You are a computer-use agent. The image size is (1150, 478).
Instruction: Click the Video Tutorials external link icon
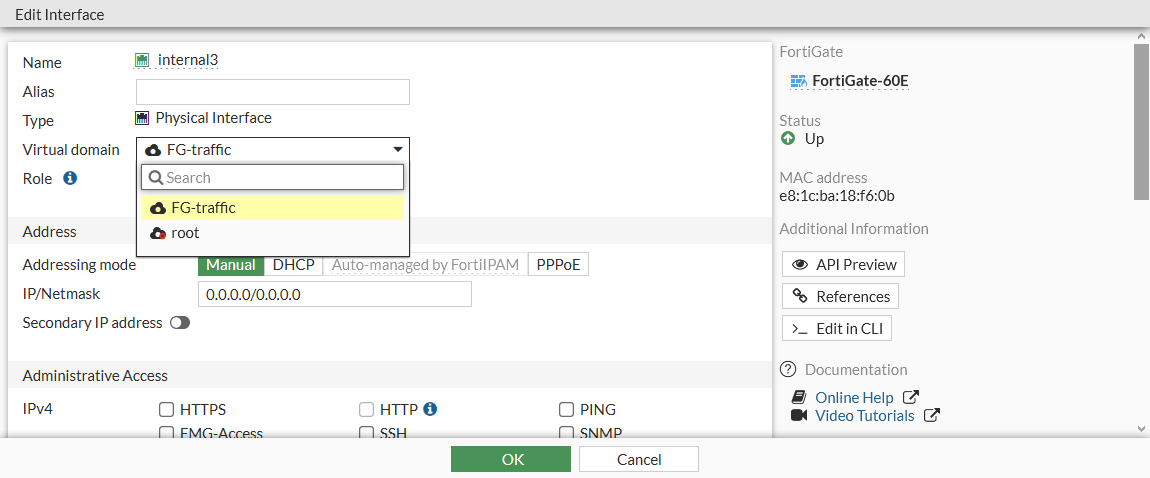tap(931, 415)
